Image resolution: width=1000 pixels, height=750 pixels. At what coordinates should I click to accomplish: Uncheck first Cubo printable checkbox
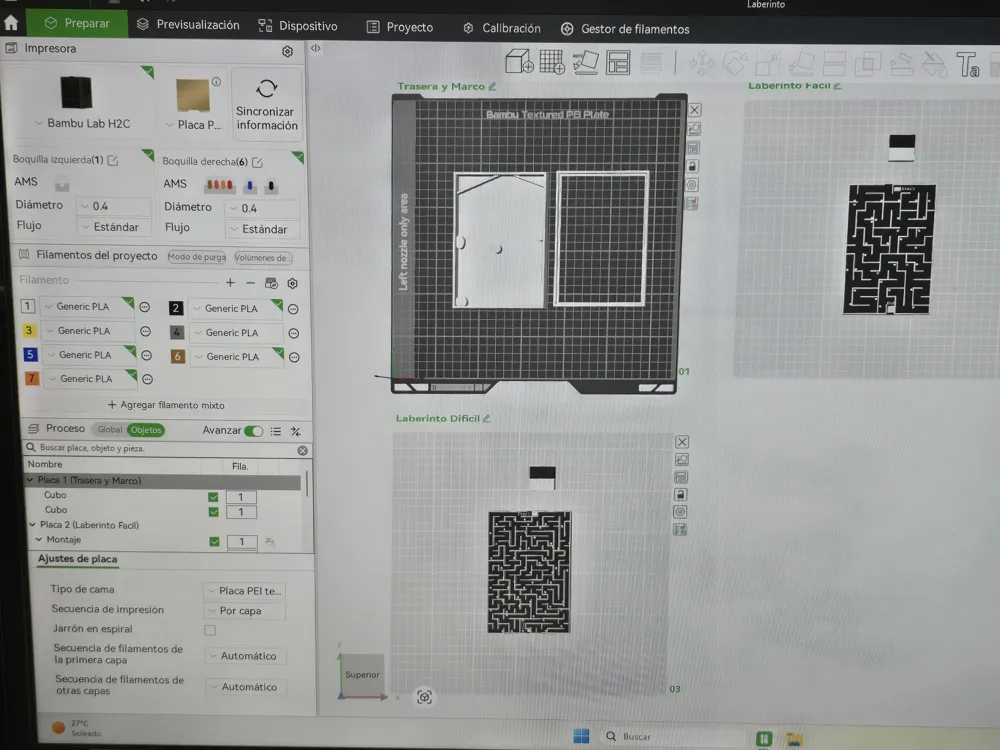click(213, 497)
